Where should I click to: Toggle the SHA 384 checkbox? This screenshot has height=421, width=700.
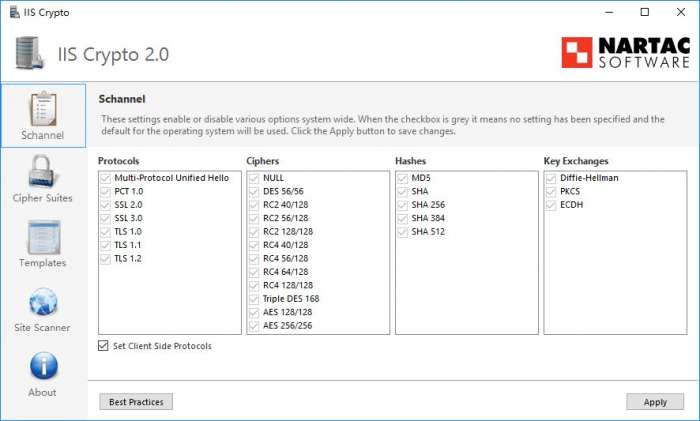403,218
